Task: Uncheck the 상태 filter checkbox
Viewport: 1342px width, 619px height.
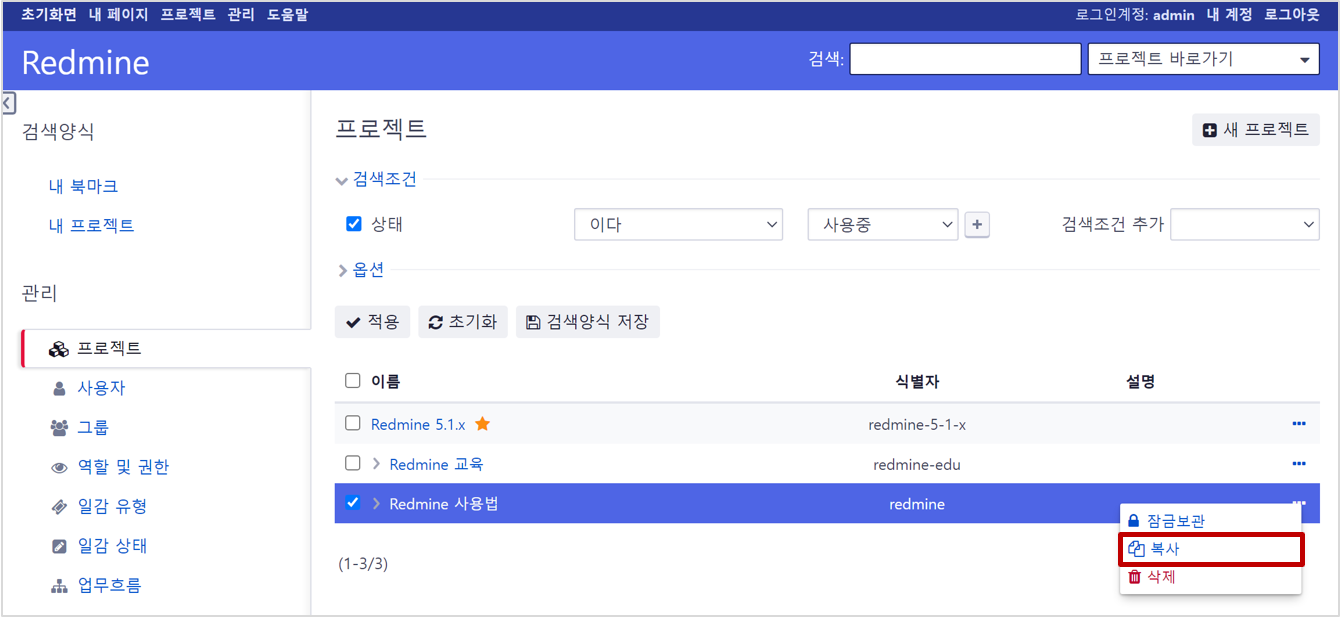Action: click(x=353, y=224)
